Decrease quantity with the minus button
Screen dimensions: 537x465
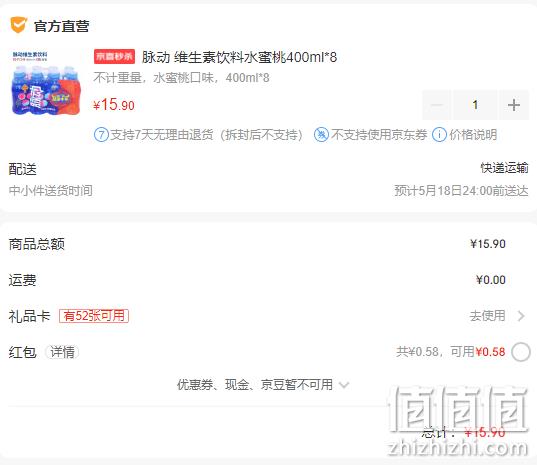[437, 105]
